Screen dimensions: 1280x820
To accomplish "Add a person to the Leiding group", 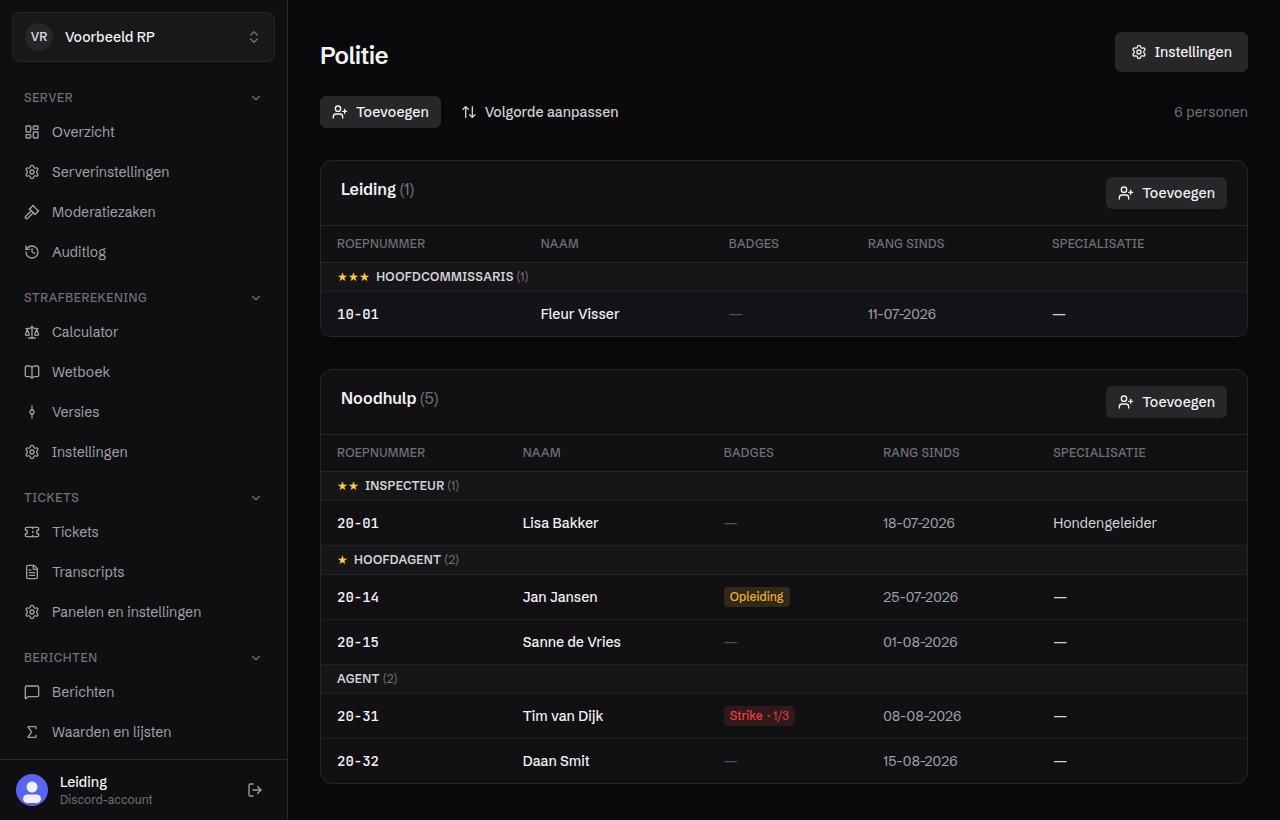I will [1166, 193].
